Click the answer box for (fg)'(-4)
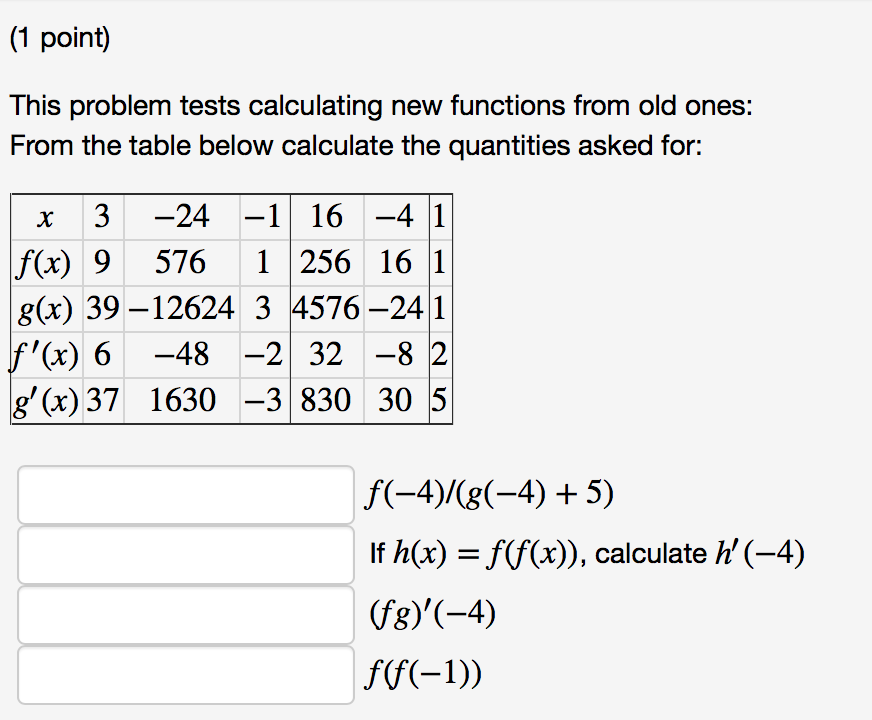This screenshot has width=872, height=720. (185, 613)
